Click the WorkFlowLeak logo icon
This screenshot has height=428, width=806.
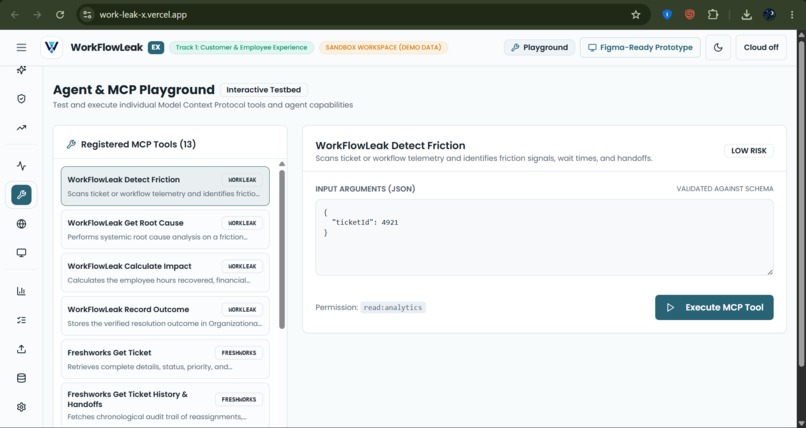(51, 47)
